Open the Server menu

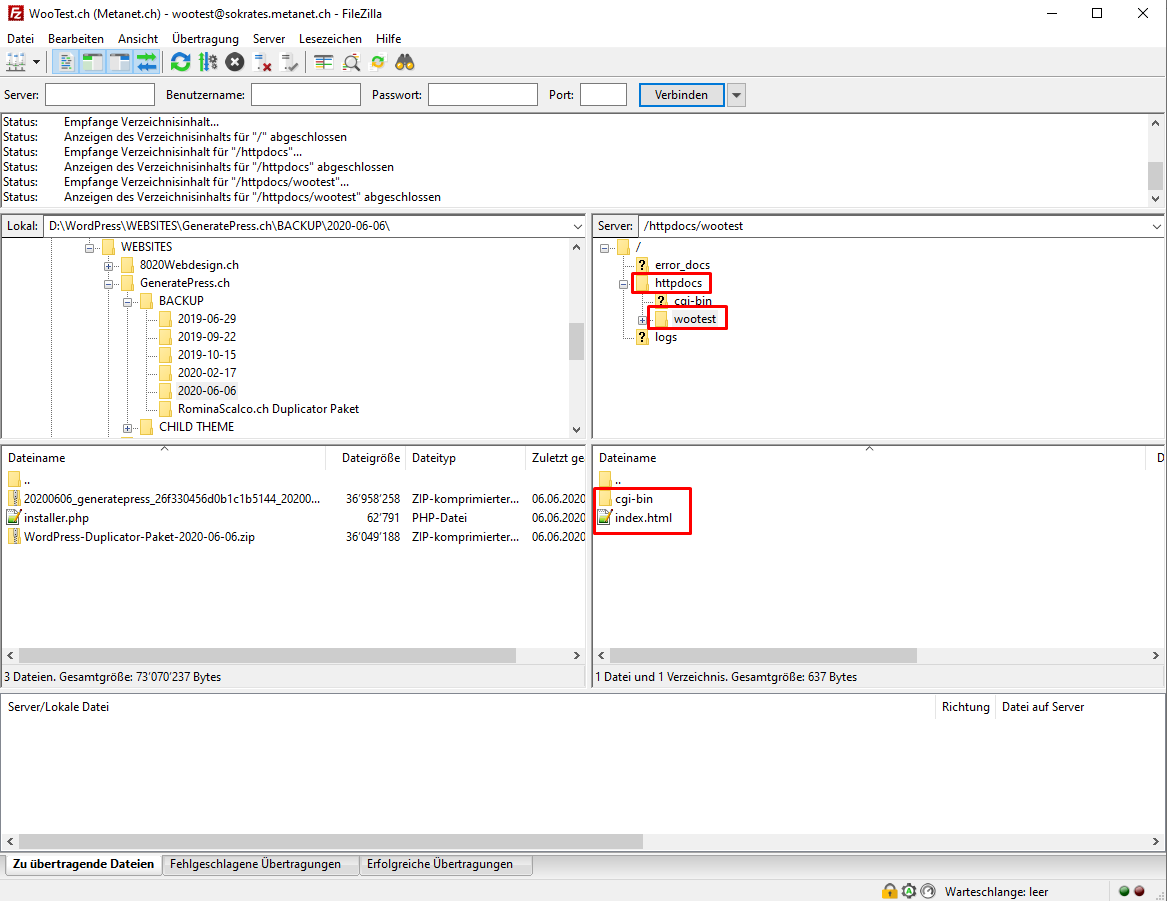(269, 39)
